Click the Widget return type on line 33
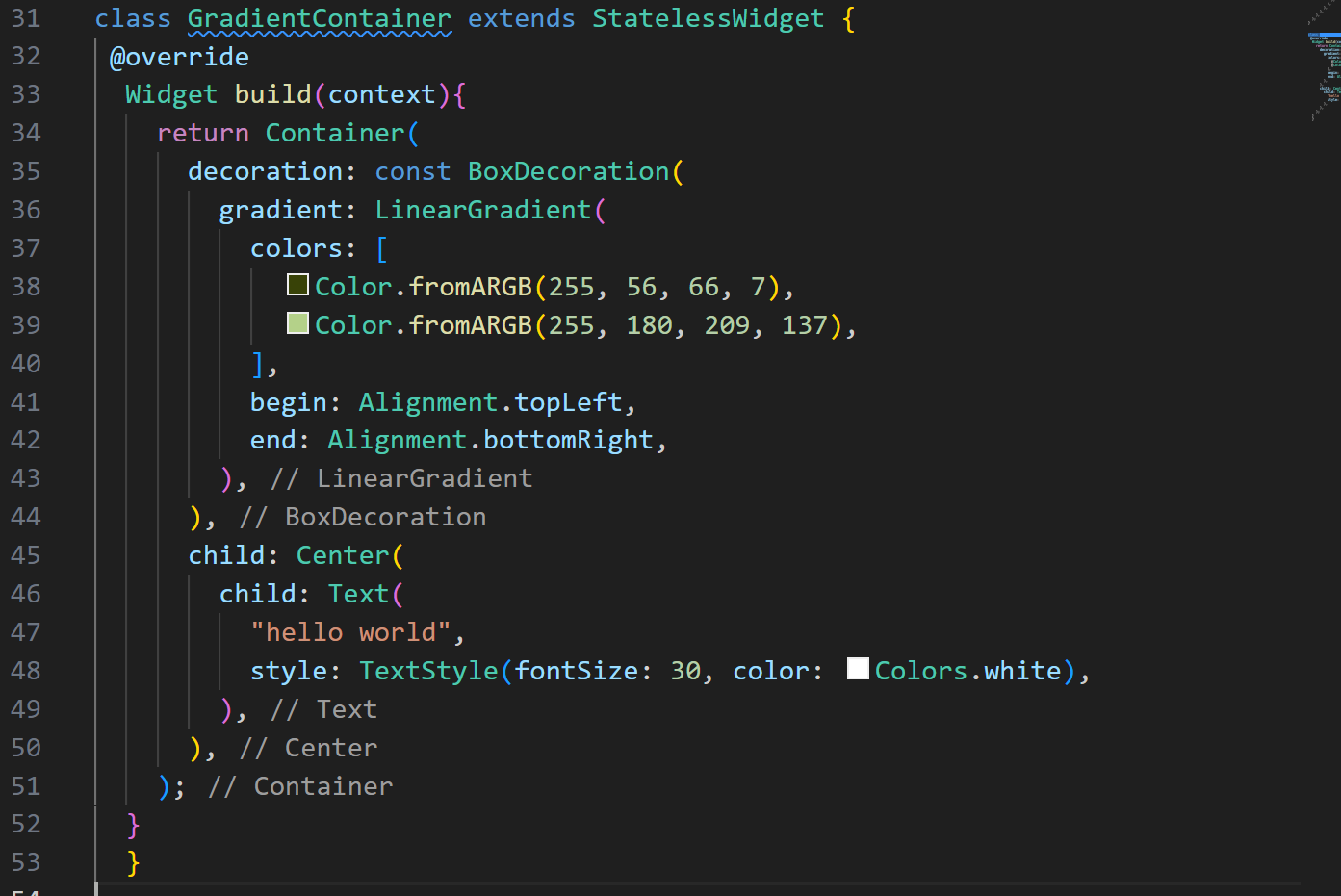The height and width of the screenshot is (896, 1341). point(171,94)
